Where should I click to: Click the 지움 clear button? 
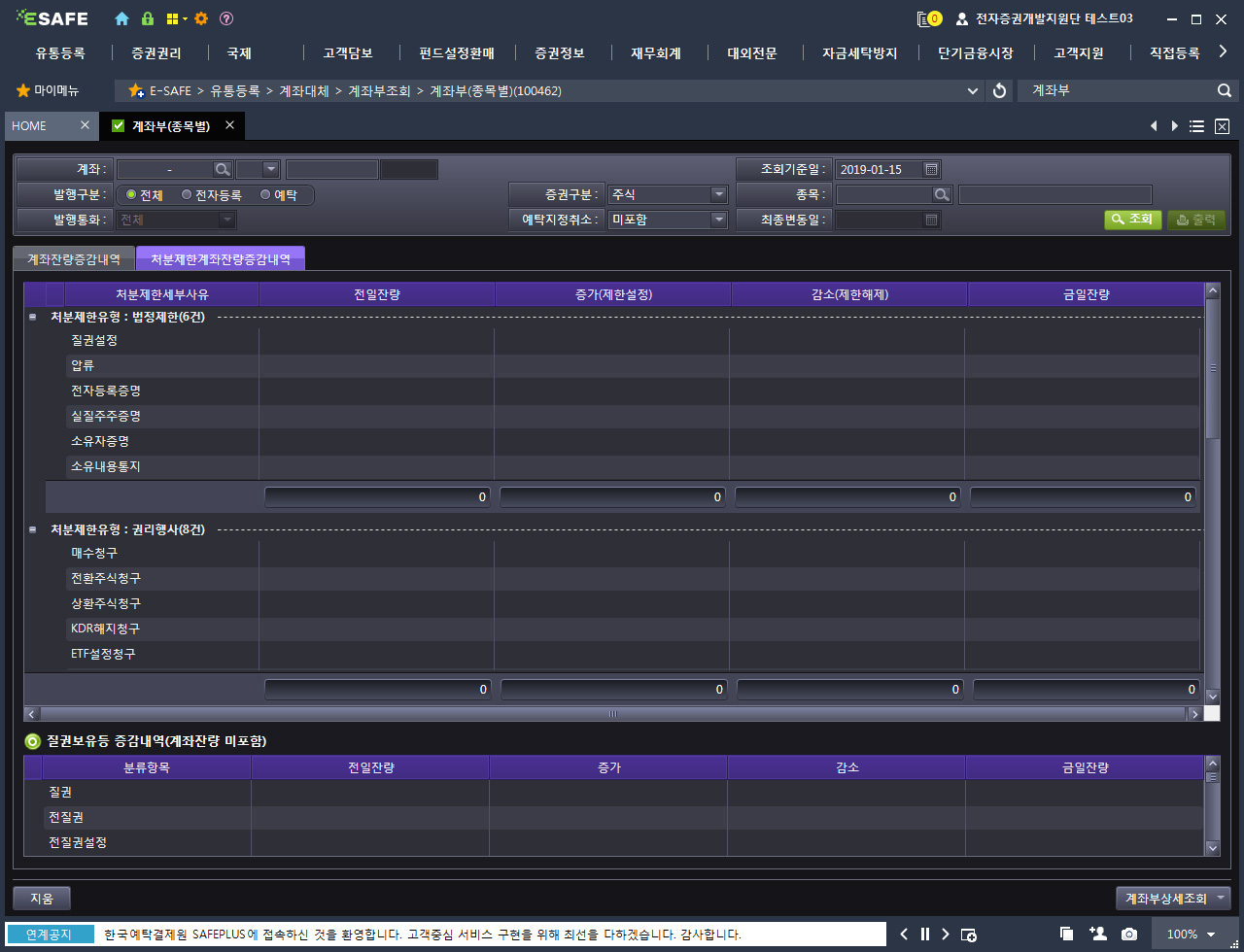pos(42,899)
